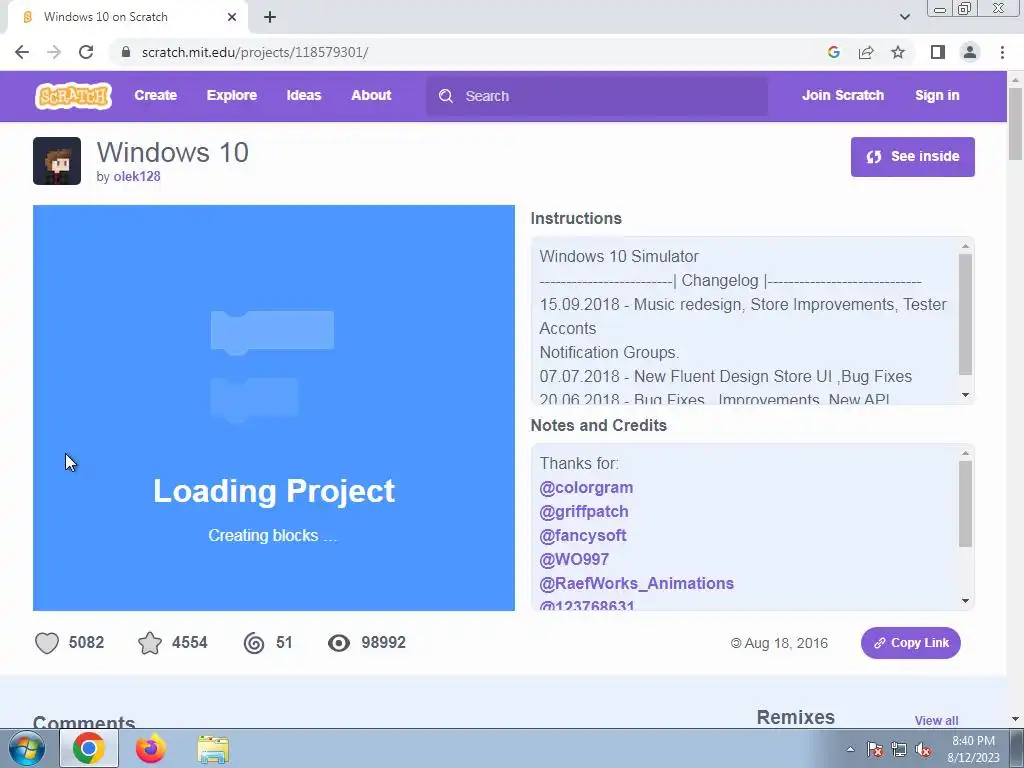1024x768 pixels.
Task: Launch Firefox from the taskbar
Action: pyautogui.click(x=151, y=749)
